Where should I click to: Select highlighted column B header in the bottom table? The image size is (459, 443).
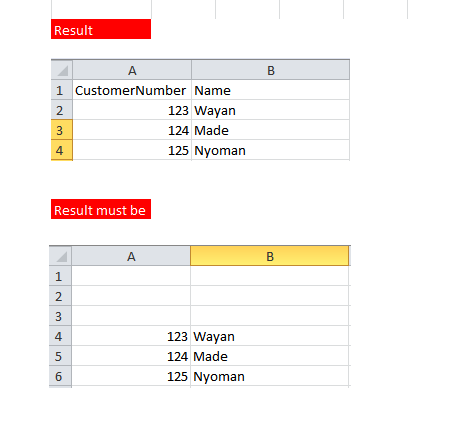(270, 256)
